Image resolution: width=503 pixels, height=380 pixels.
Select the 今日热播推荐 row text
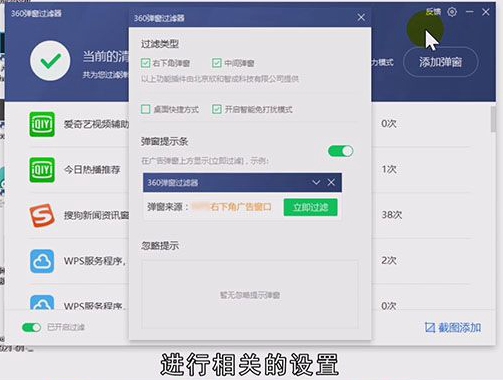[x=92, y=170]
